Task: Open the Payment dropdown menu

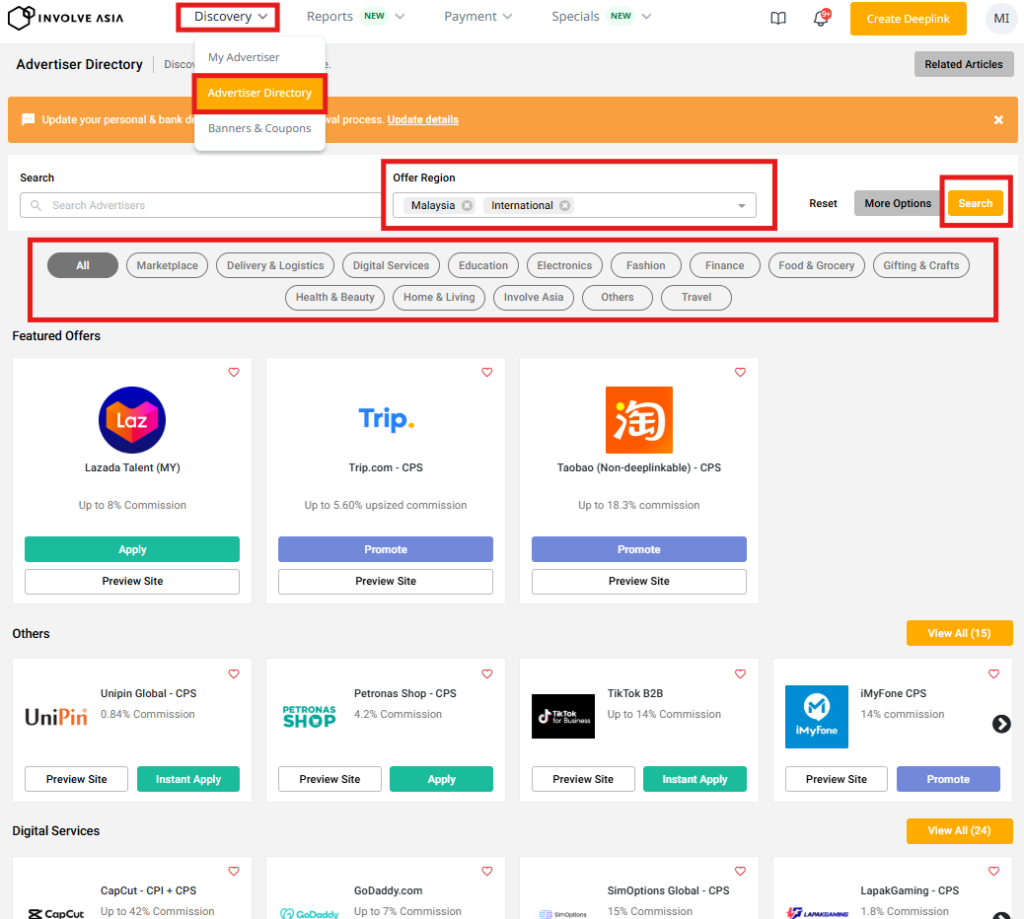Action: tap(478, 17)
